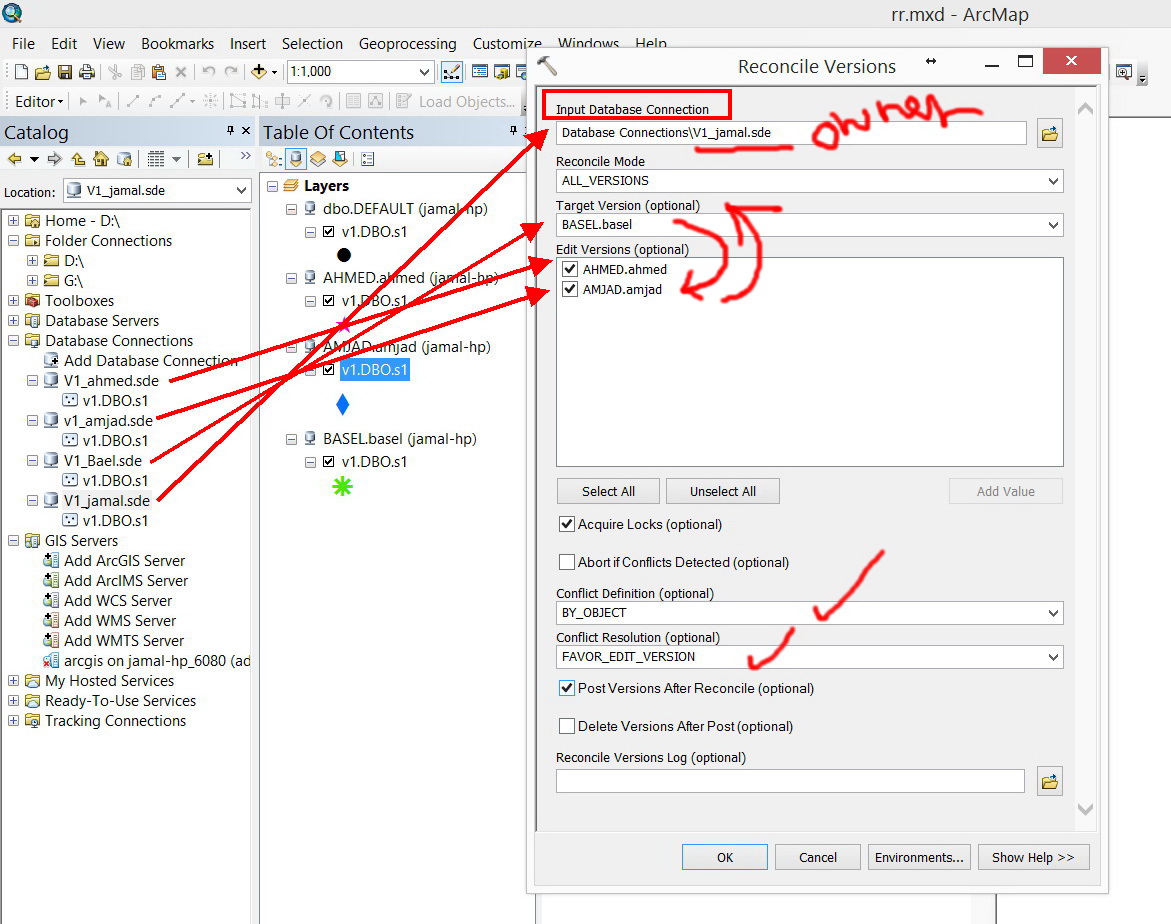Viewport: 1171px width, 924px height.
Task: Cancel the Reconcile Versions dialog
Action: point(818,858)
